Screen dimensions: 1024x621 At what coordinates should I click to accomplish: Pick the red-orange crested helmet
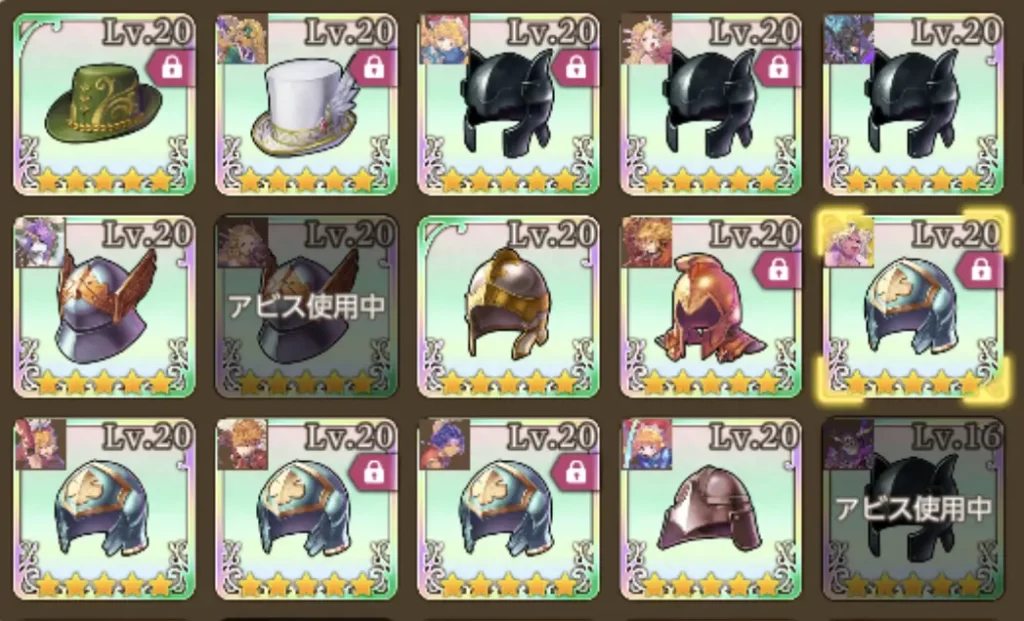[x=711, y=307]
